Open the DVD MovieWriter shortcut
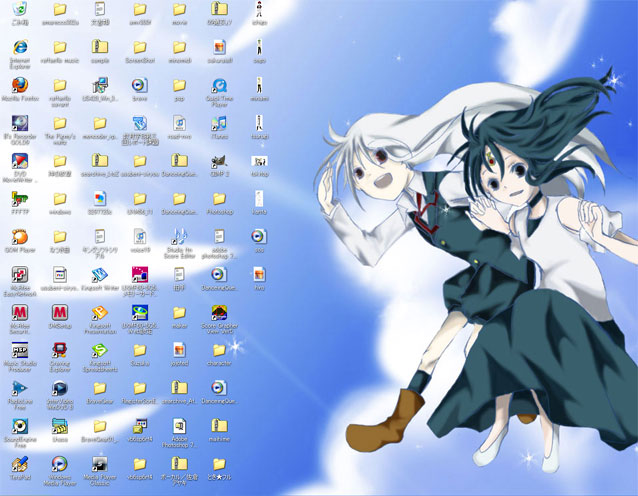This screenshot has height=496, width=638. [20, 161]
